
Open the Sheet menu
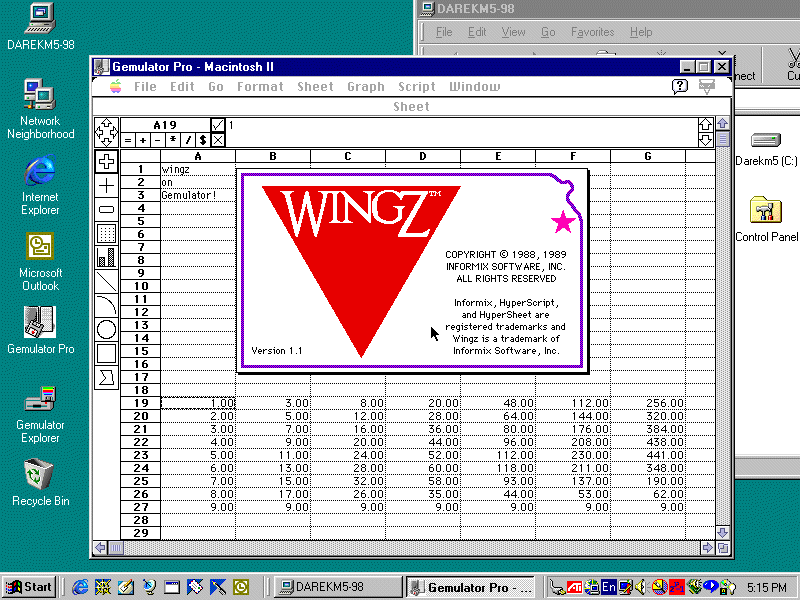point(315,87)
